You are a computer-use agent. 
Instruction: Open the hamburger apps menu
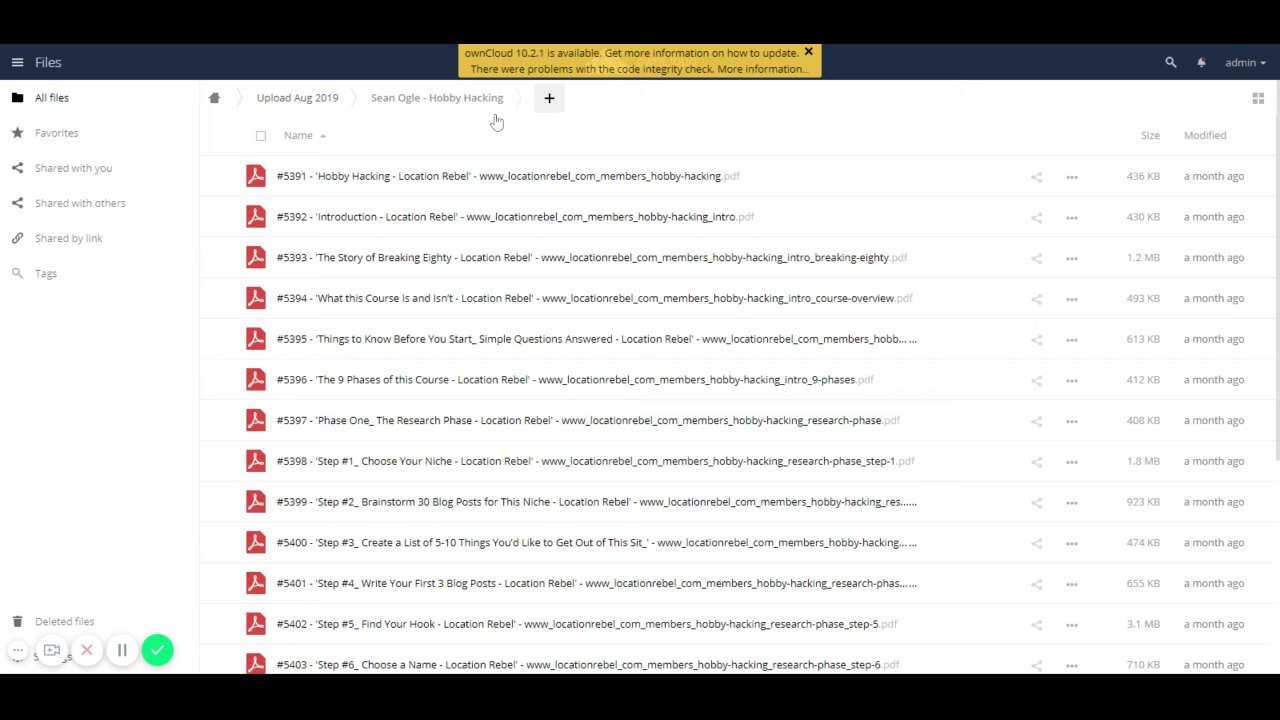(17, 62)
